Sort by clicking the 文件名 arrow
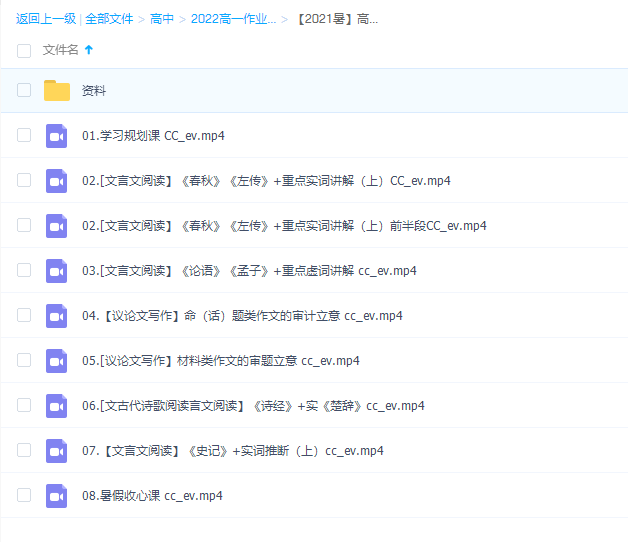 [x=89, y=50]
